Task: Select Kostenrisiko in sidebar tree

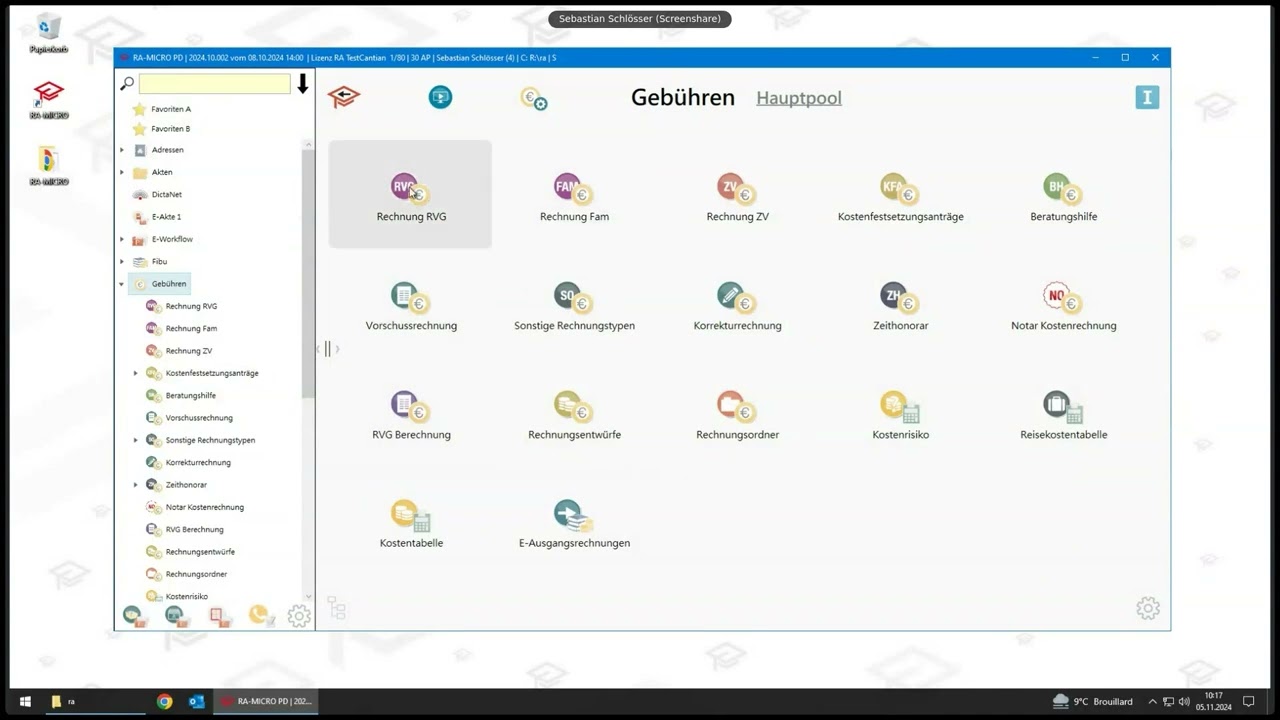Action: coord(186,597)
